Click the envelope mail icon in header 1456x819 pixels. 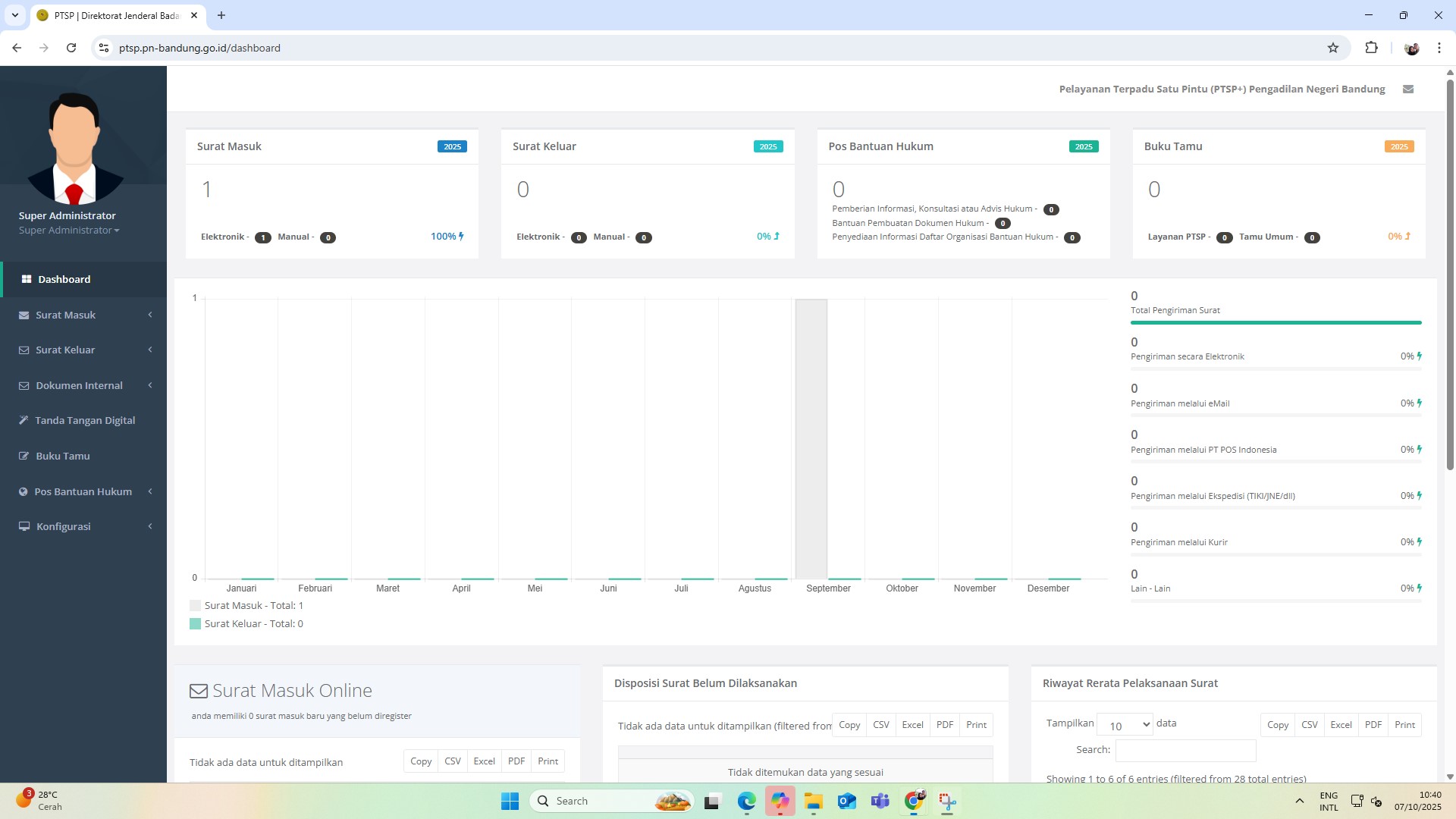1408,89
